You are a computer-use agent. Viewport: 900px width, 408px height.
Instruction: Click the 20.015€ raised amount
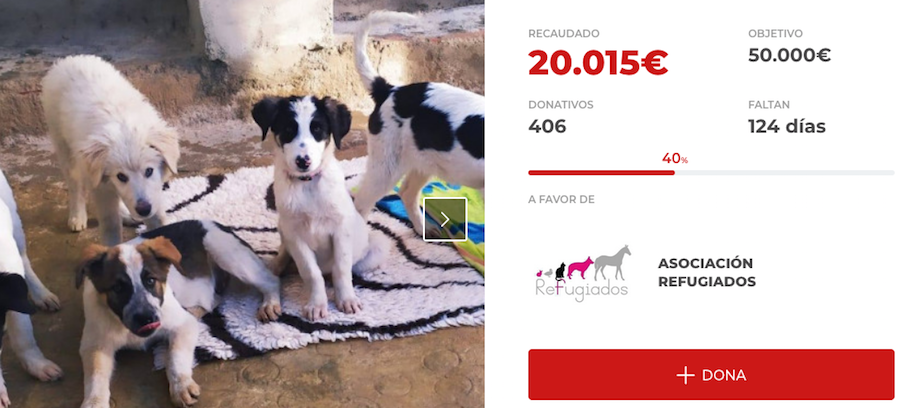point(598,63)
